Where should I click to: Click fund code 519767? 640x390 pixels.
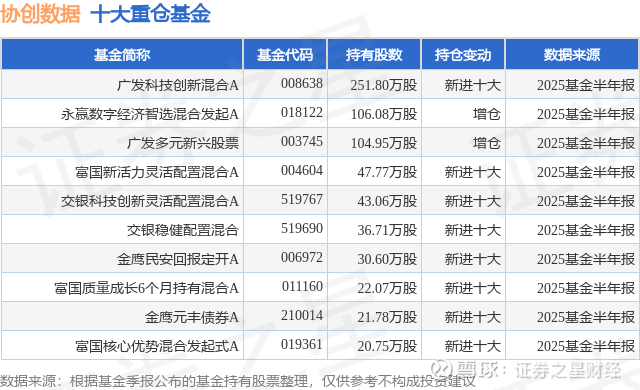[302, 199]
